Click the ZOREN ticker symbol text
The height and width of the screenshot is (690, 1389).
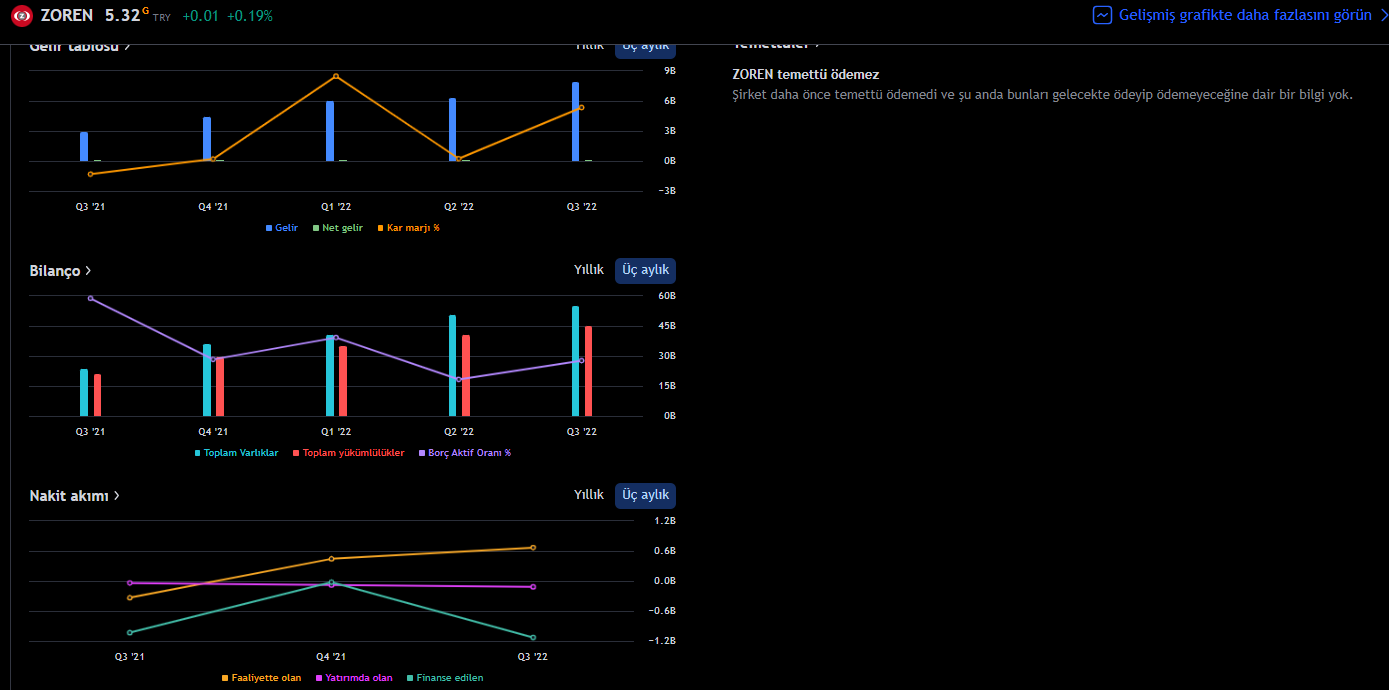(x=67, y=15)
